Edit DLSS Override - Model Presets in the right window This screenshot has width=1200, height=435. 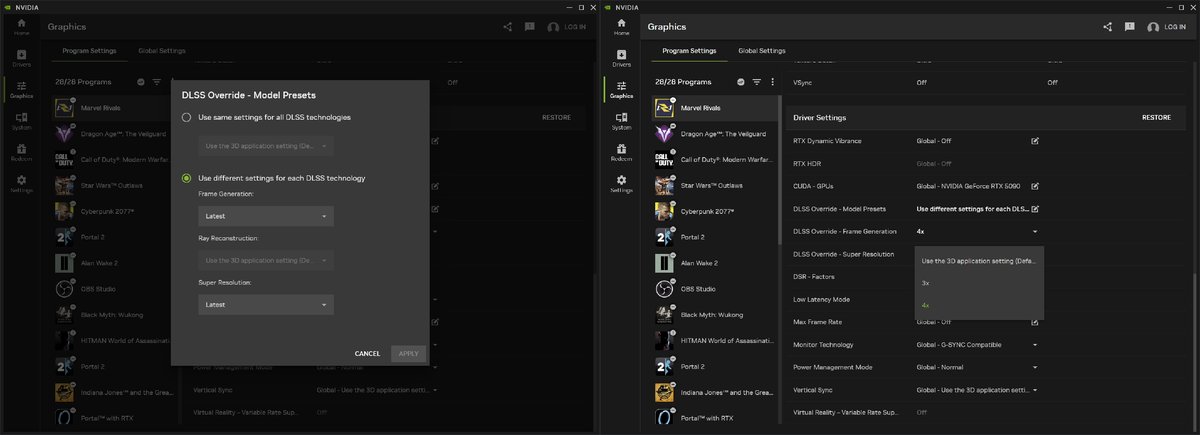(1035, 209)
